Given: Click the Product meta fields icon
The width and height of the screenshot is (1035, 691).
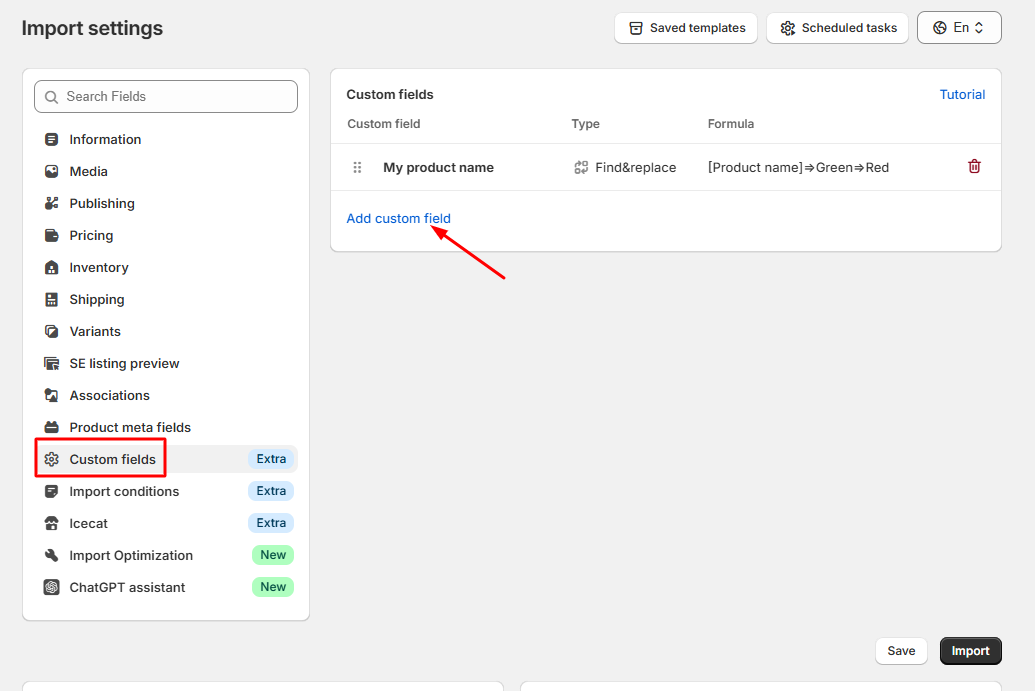Looking at the screenshot, I should pyautogui.click(x=51, y=428).
